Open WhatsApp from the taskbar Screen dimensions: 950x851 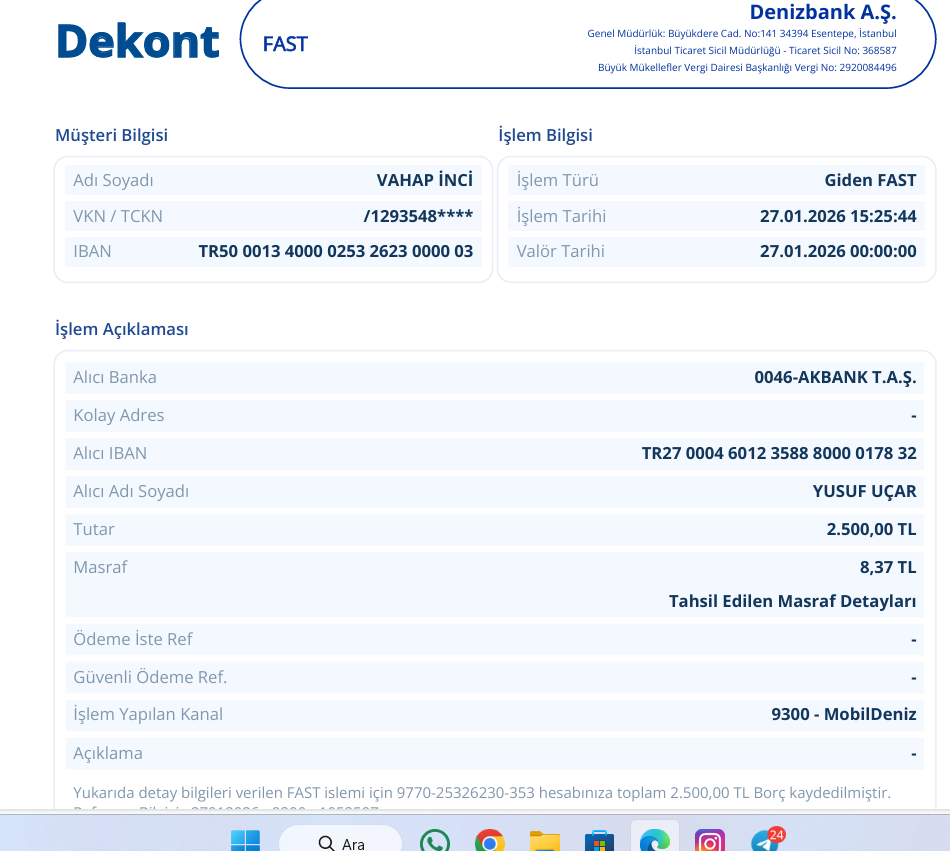click(435, 841)
